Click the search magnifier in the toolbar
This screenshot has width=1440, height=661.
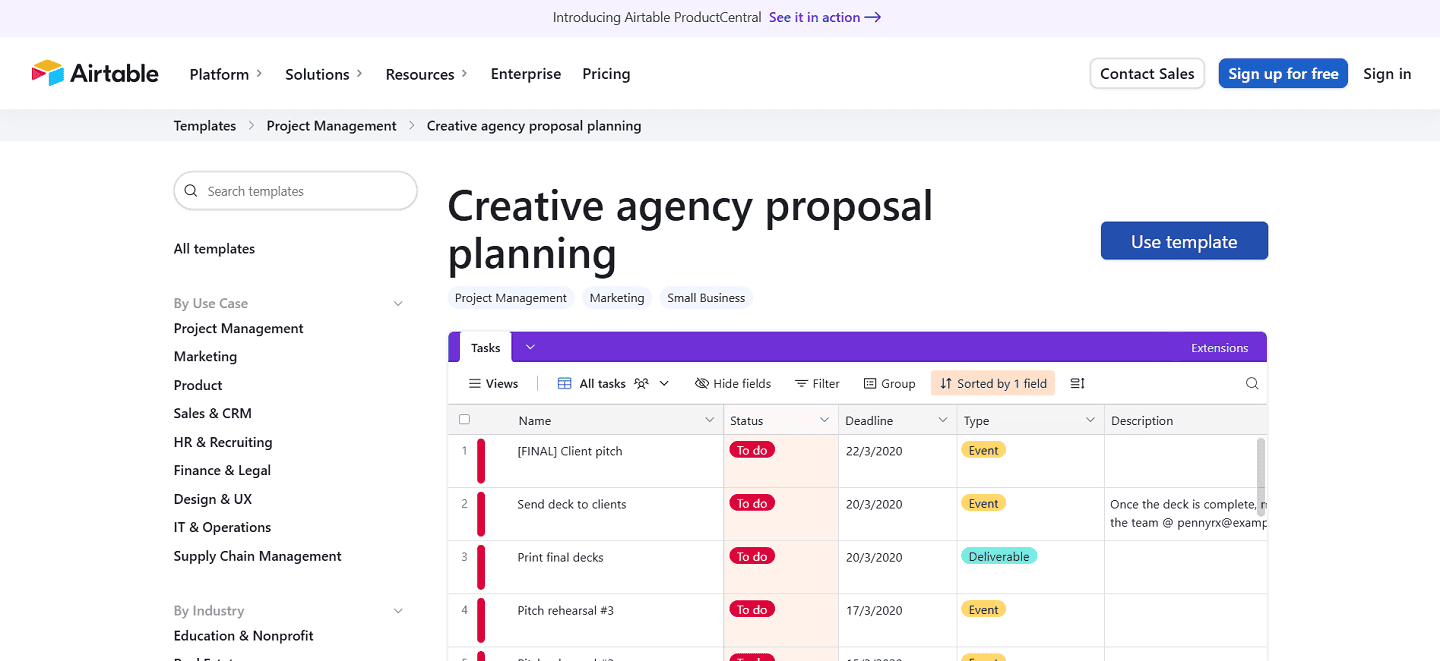1252,383
